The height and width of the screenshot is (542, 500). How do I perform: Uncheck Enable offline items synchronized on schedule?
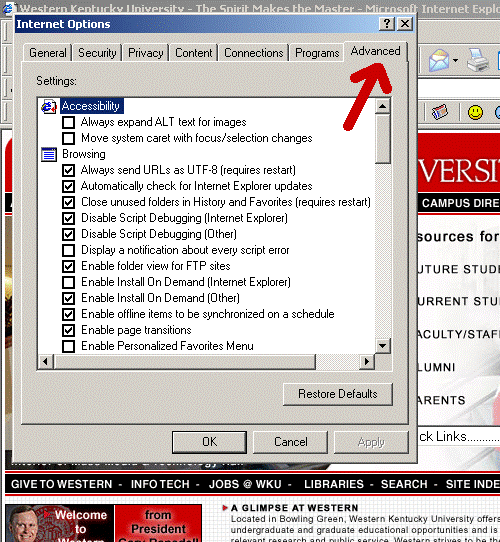click(68, 314)
